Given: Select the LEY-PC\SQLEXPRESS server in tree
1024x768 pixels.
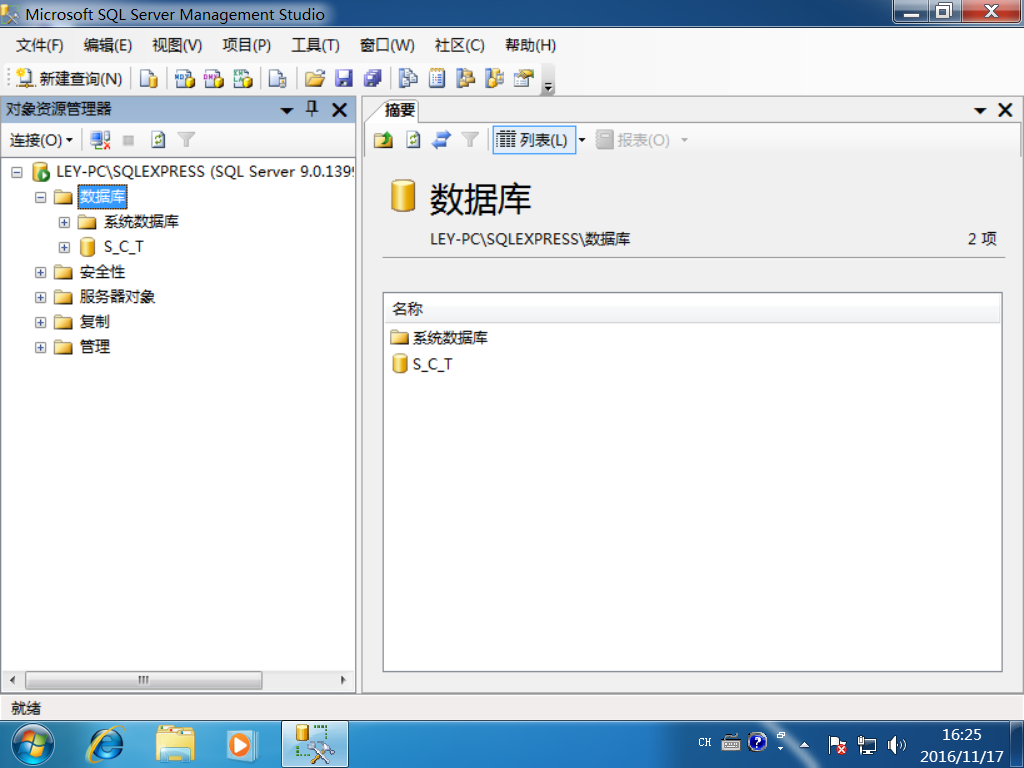Looking at the screenshot, I should (x=205, y=172).
